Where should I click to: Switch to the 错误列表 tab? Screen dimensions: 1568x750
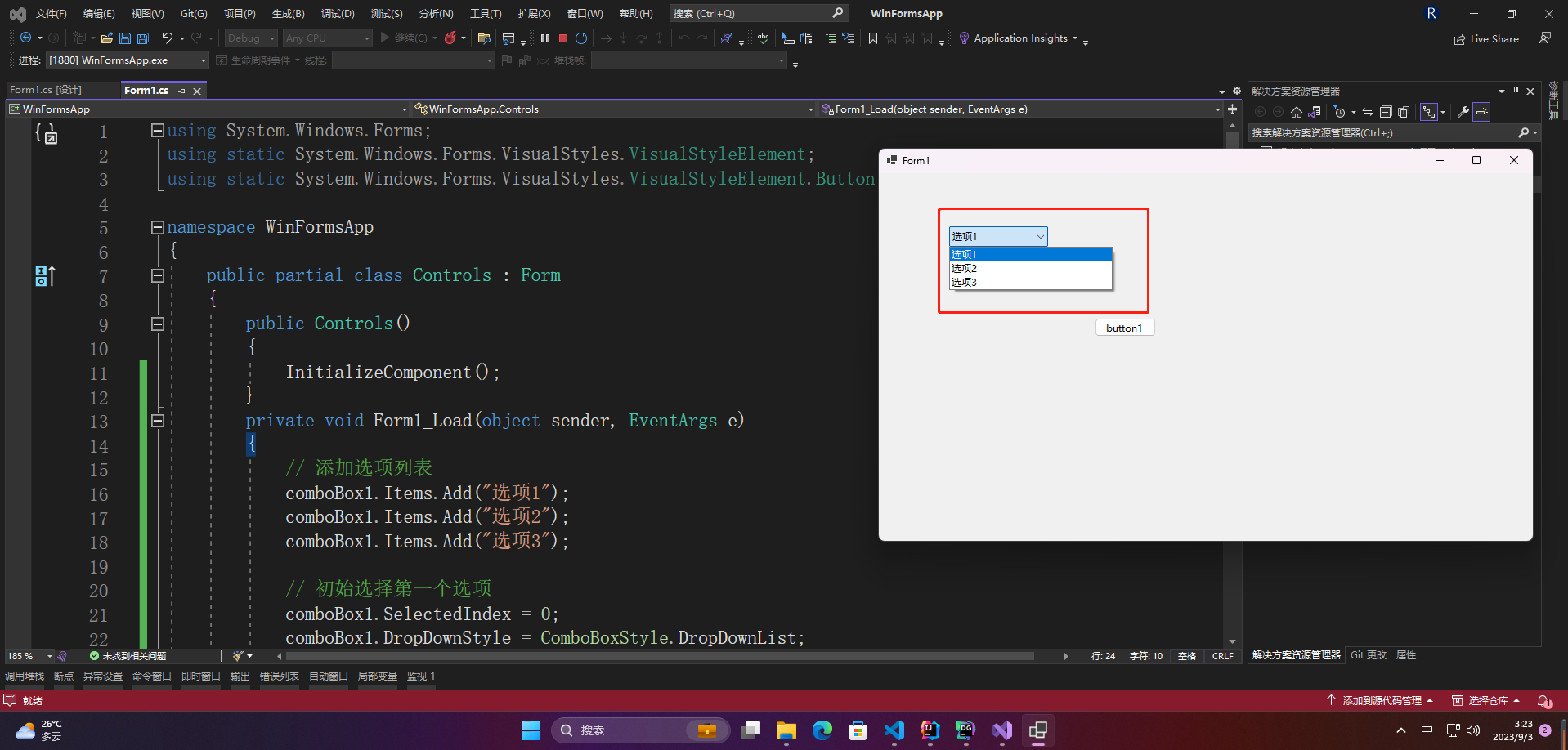(280, 676)
